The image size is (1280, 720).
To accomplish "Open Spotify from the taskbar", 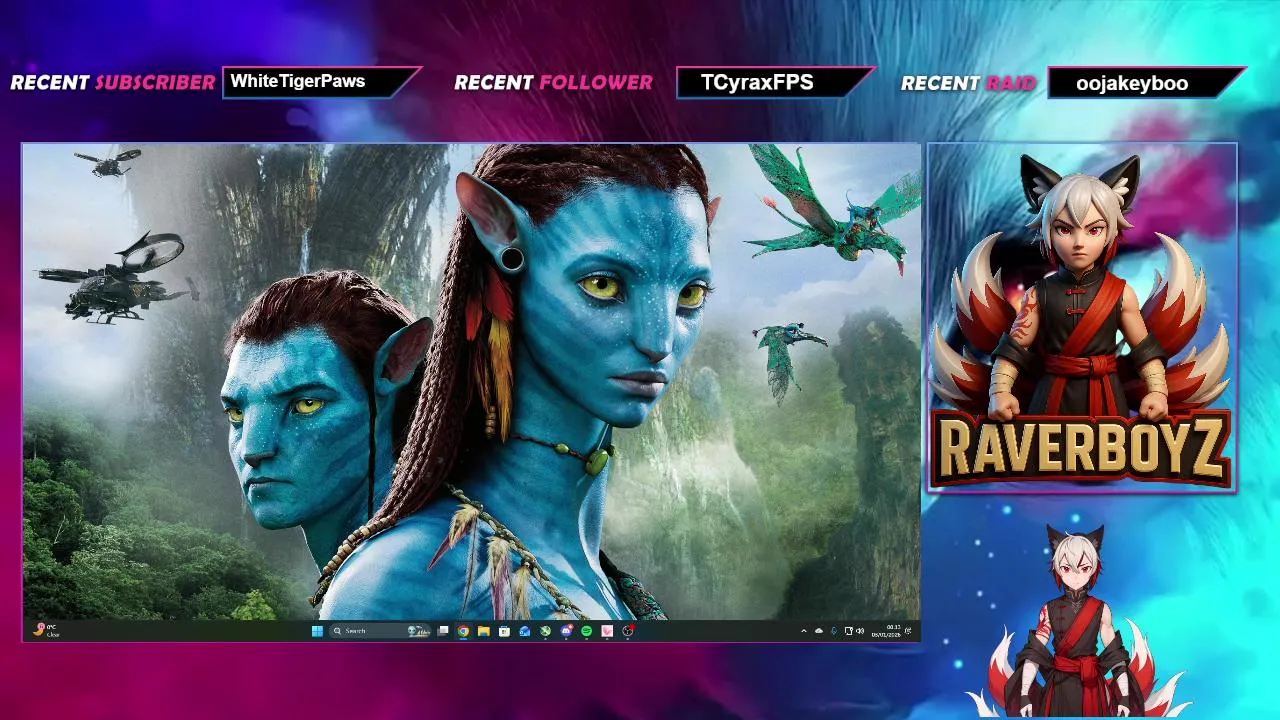I will [586, 631].
